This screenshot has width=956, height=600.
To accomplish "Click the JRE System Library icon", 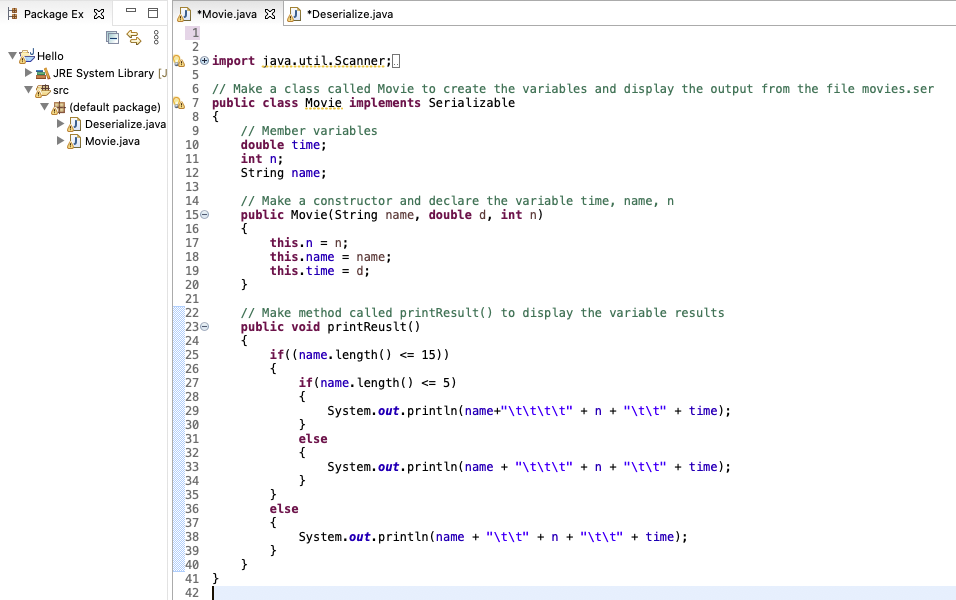I will [41, 73].
